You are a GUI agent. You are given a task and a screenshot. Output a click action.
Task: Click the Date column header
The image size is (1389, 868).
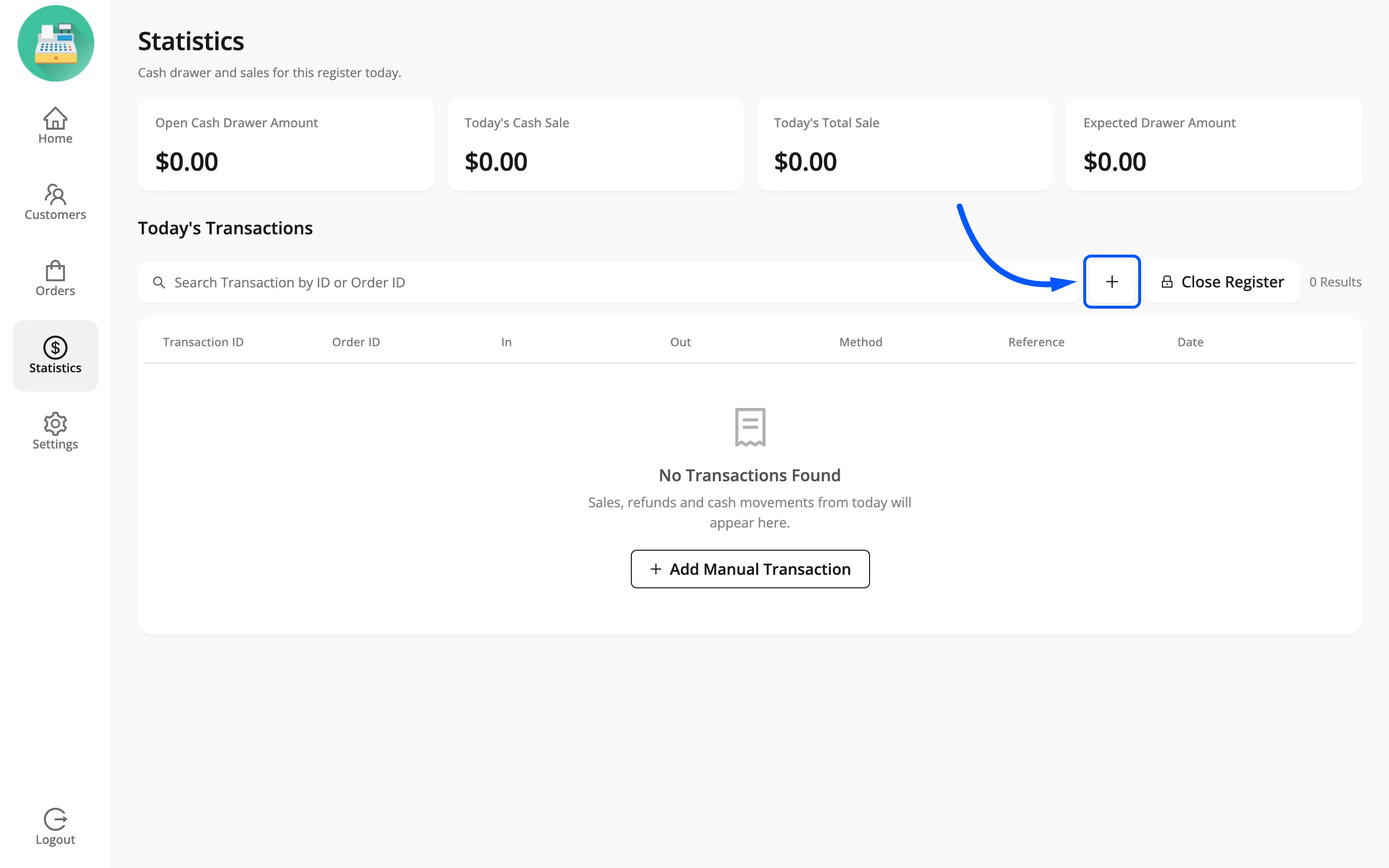(x=1190, y=342)
